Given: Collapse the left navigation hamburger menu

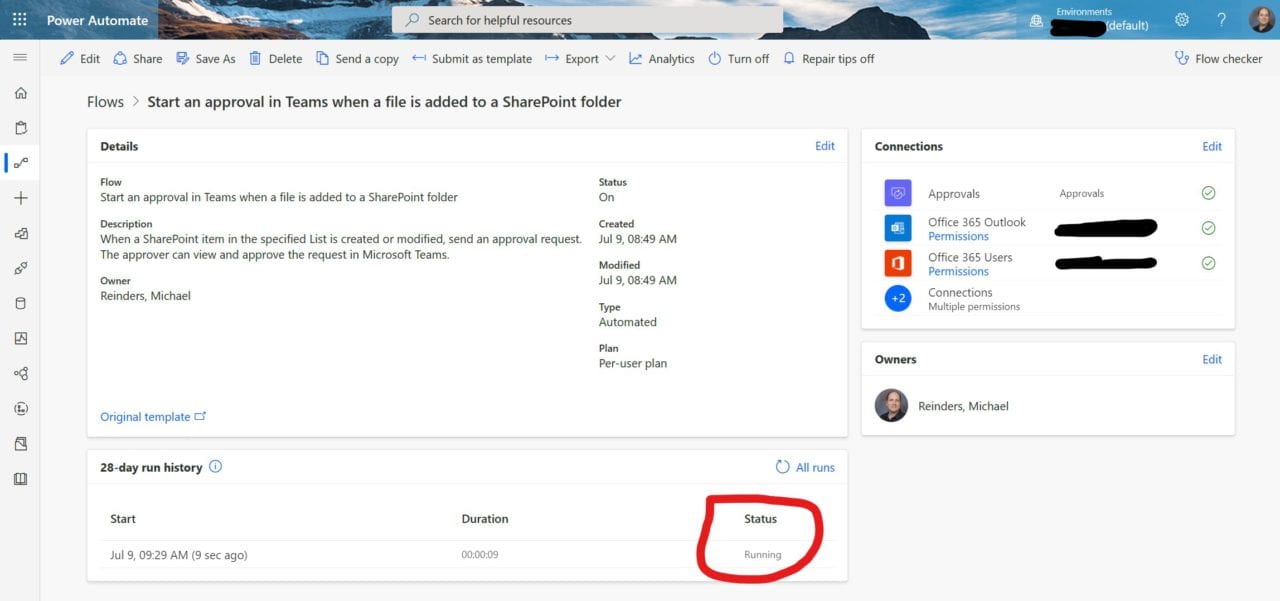Looking at the screenshot, I should (20, 58).
